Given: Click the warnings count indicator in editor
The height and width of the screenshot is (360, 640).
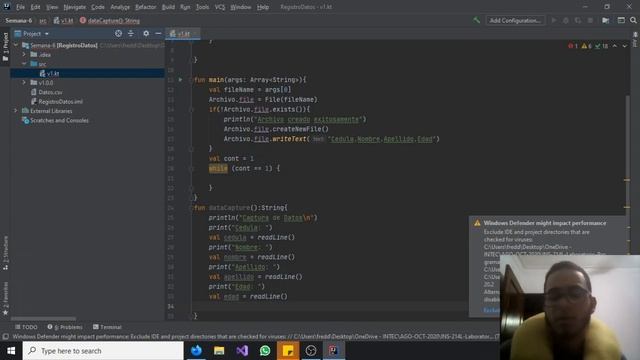Looking at the screenshot, I should (x=587, y=46).
